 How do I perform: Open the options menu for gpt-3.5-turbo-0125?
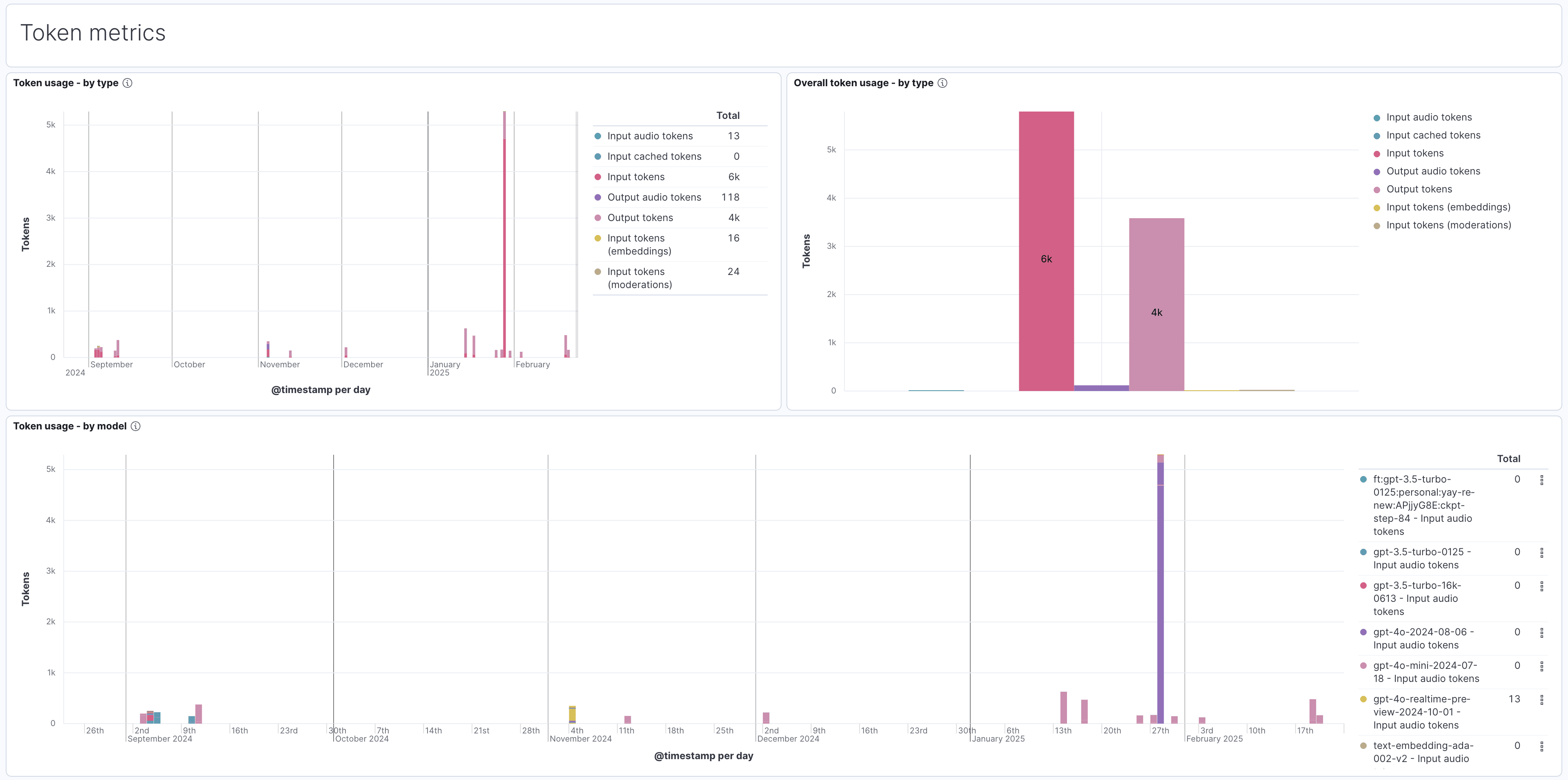(x=1542, y=552)
